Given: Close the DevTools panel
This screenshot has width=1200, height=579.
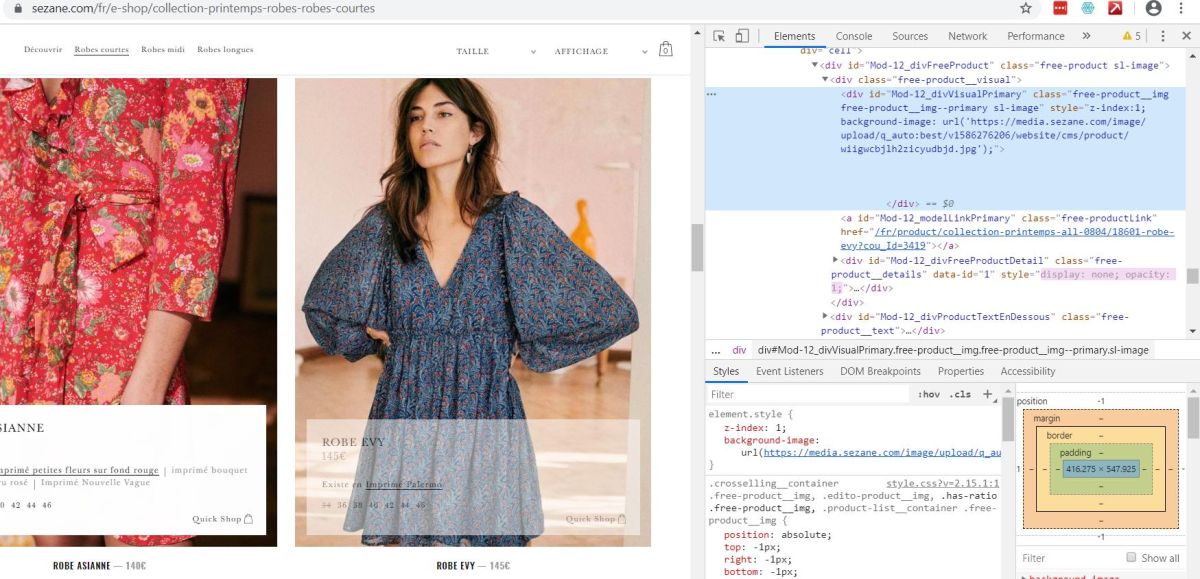Looking at the screenshot, I should point(1186,36).
